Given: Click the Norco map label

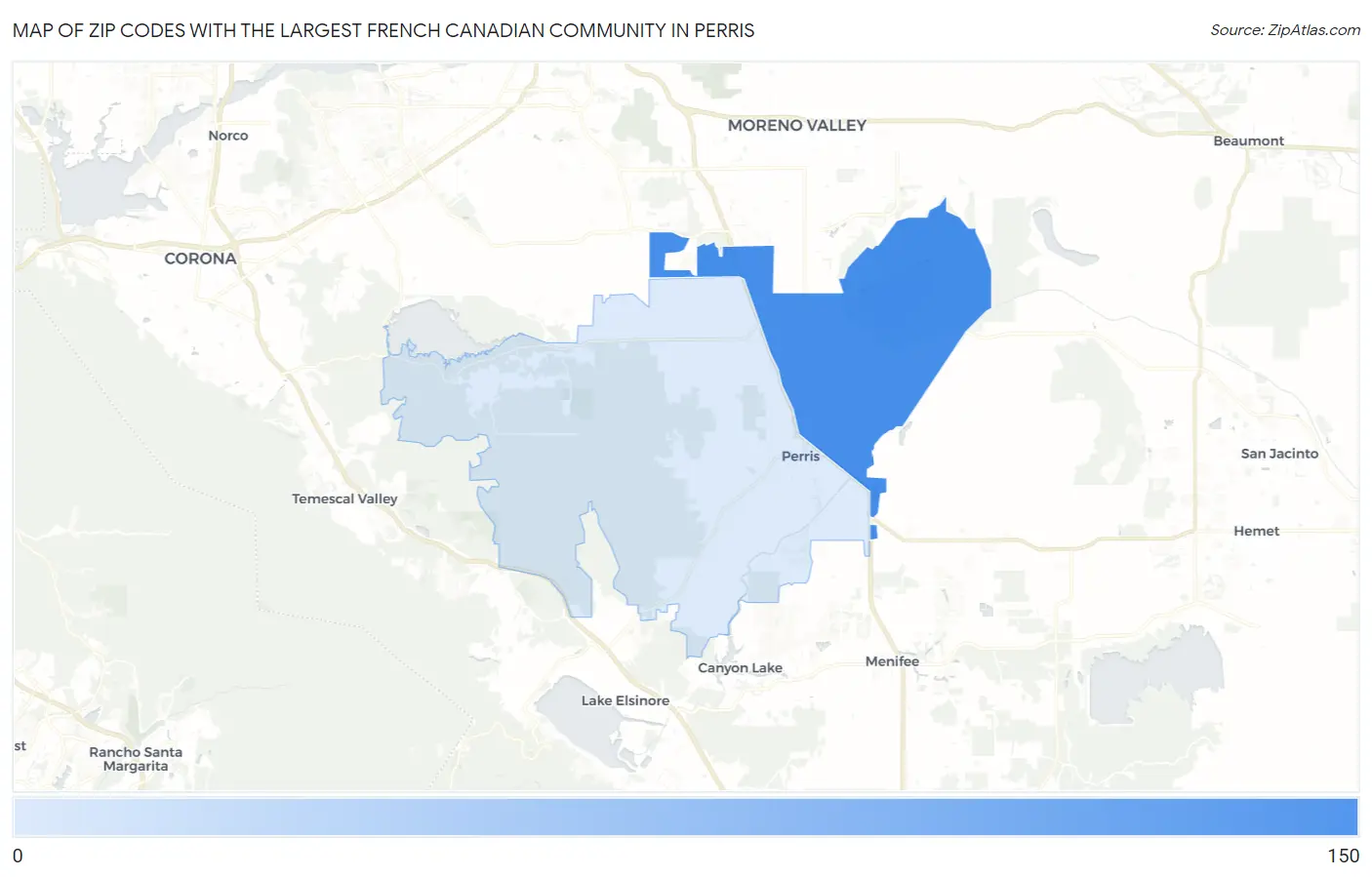Looking at the screenshot, I should click(x=228, y=136).
